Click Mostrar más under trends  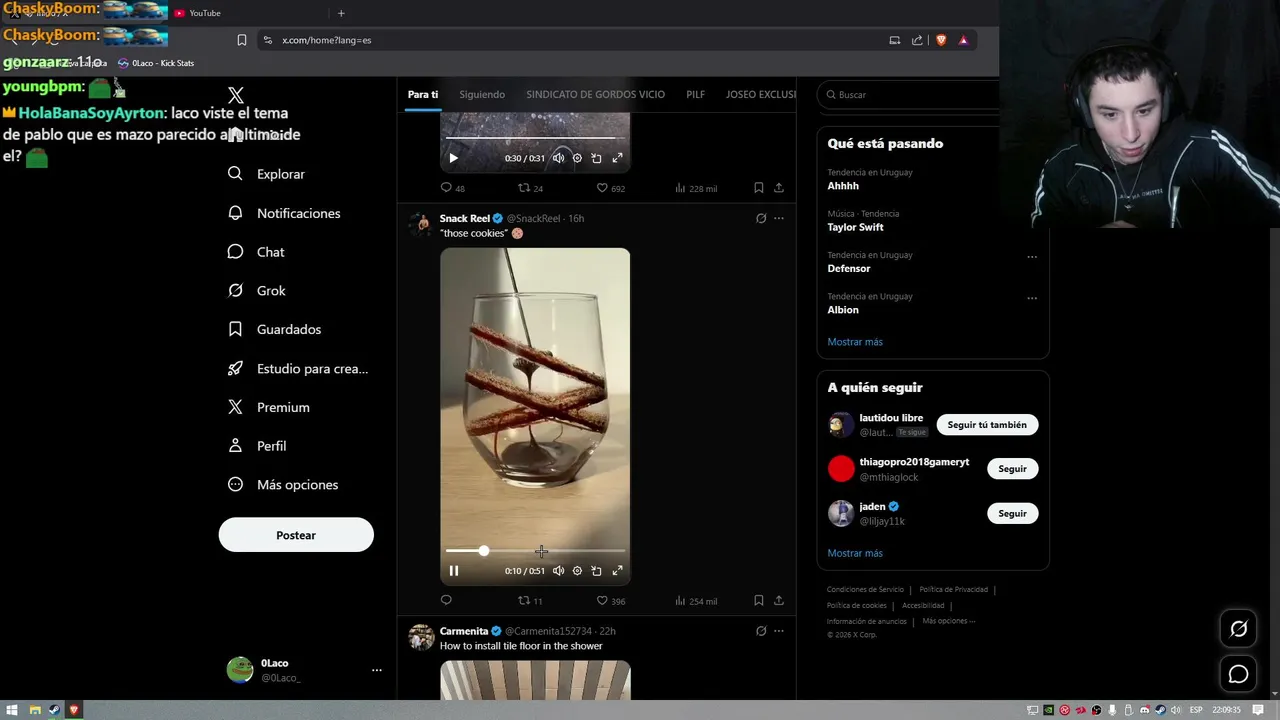pyautogui.click(x=855, y=342)
